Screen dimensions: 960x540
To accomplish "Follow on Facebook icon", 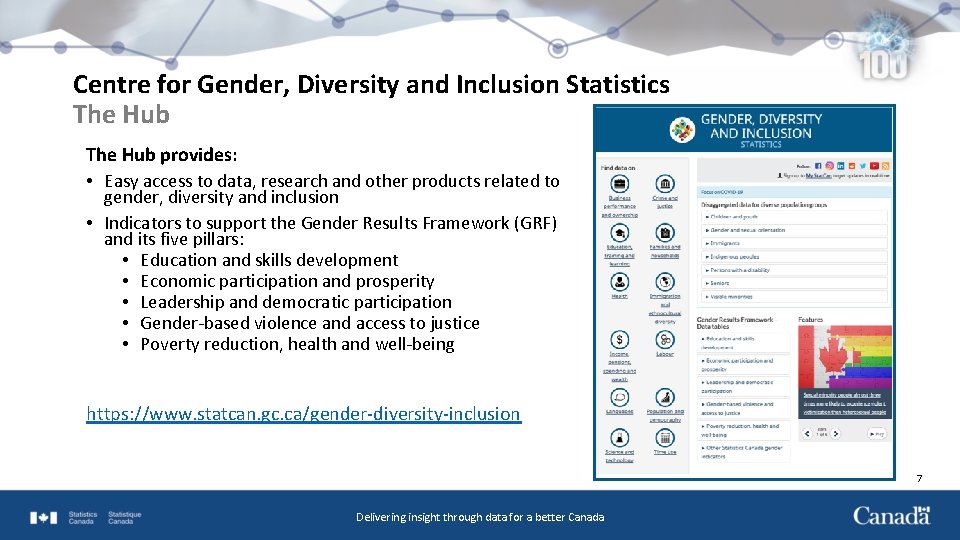I will pos(818,166).
